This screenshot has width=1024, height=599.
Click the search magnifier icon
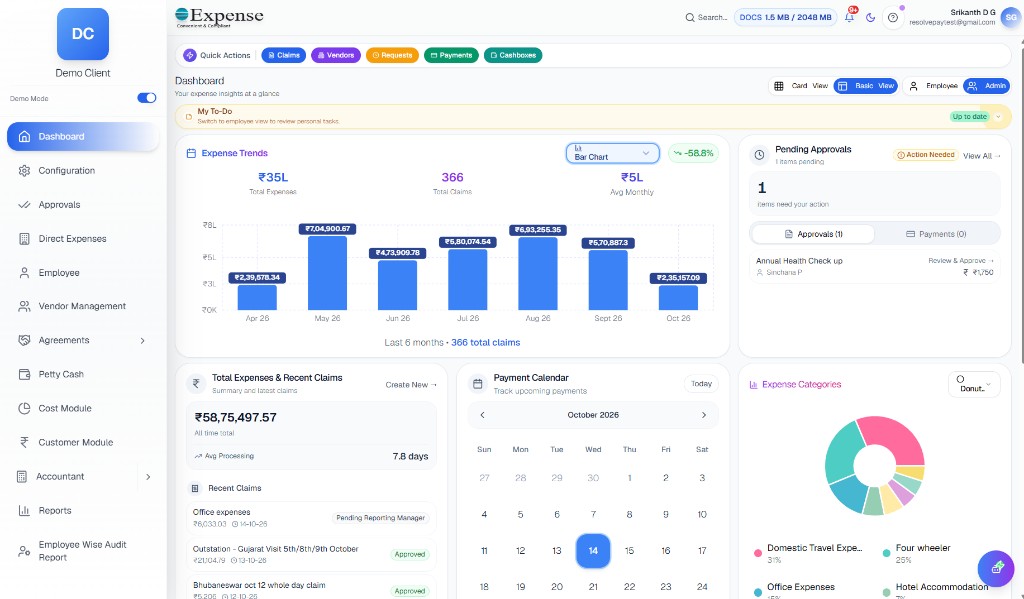click(x=690, y=18)
